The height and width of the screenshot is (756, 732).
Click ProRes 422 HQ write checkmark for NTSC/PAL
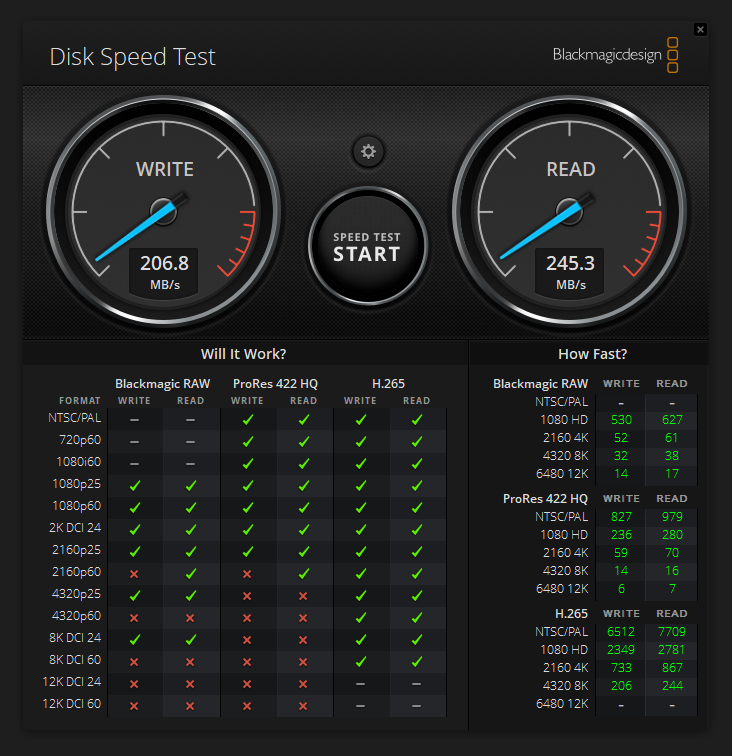247,418
